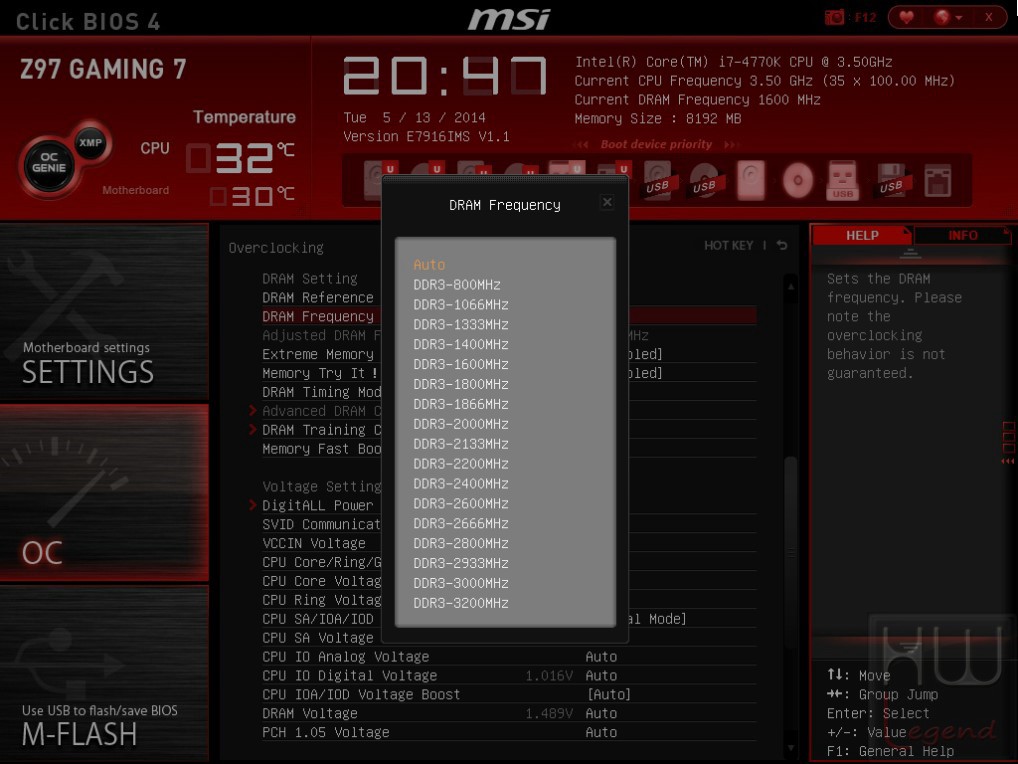Select DDR3-2600MHz frequency

(460, 504)
